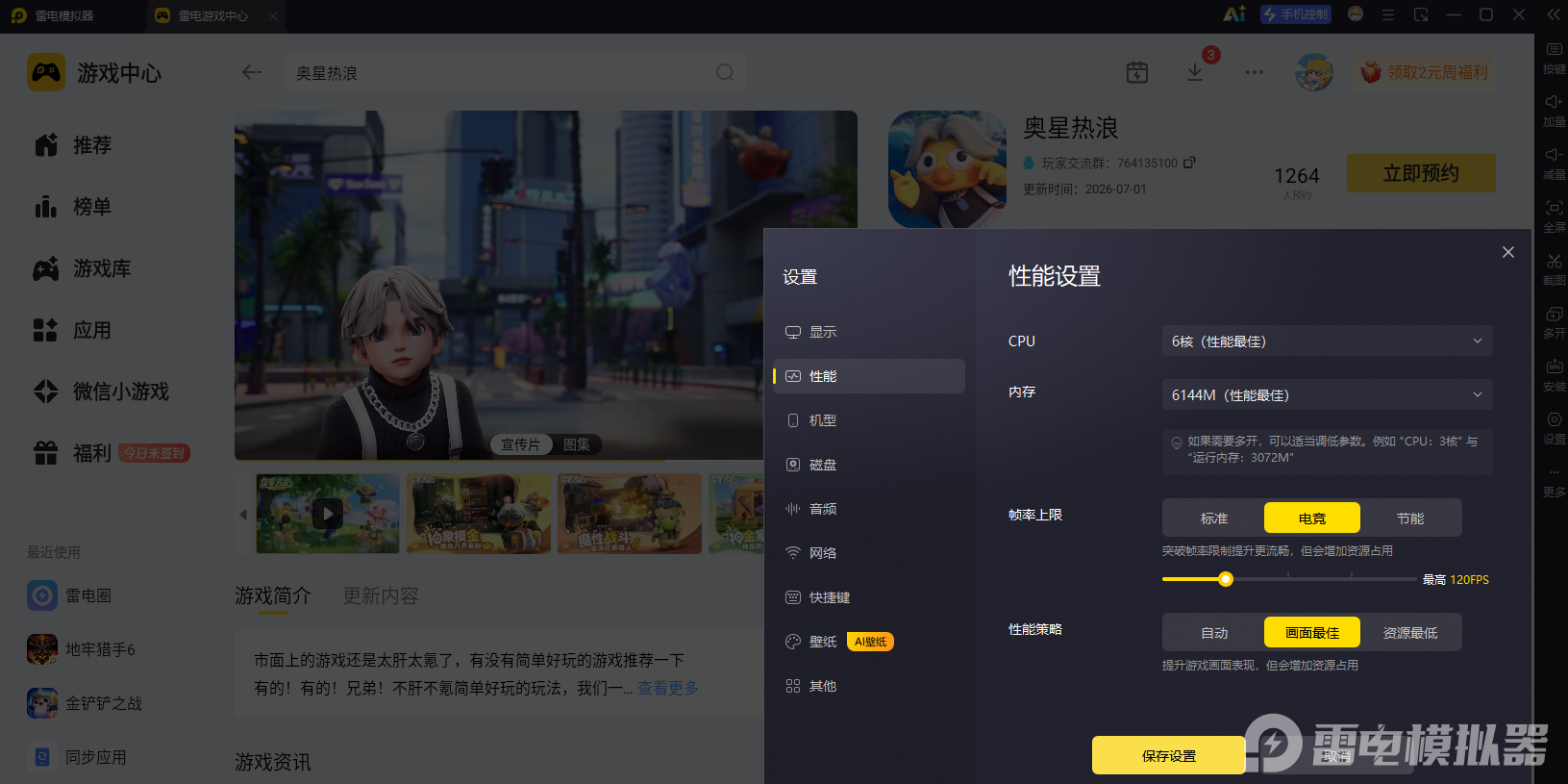The height and width of the screenshot is (784, 1568).
Task: Play the first video thumbnail in gallery
Action: (328, 513)
